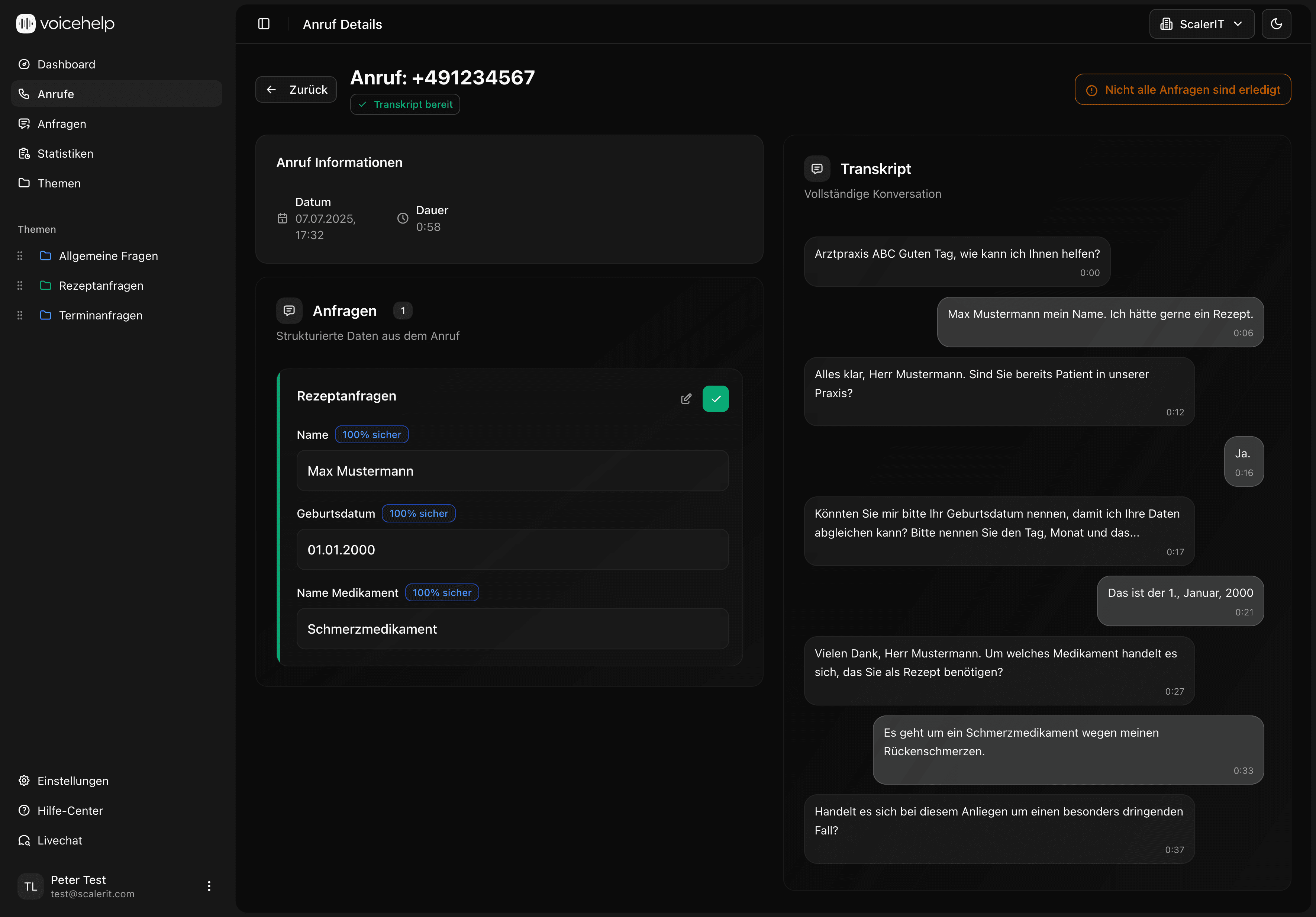Select Anrufe in the sidebar

tap(116, 93)
